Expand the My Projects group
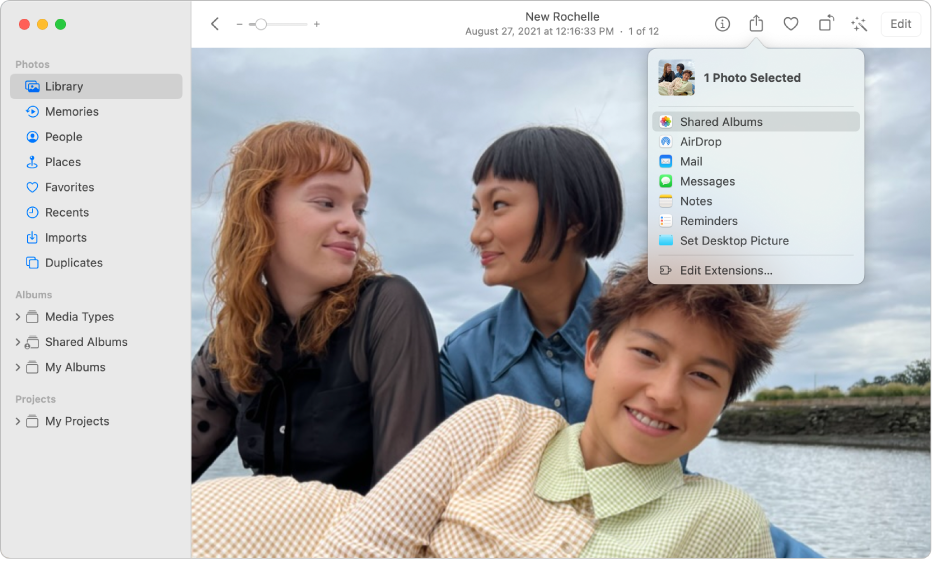The height and width of the screenshot is (562, 934). (18, 422)
